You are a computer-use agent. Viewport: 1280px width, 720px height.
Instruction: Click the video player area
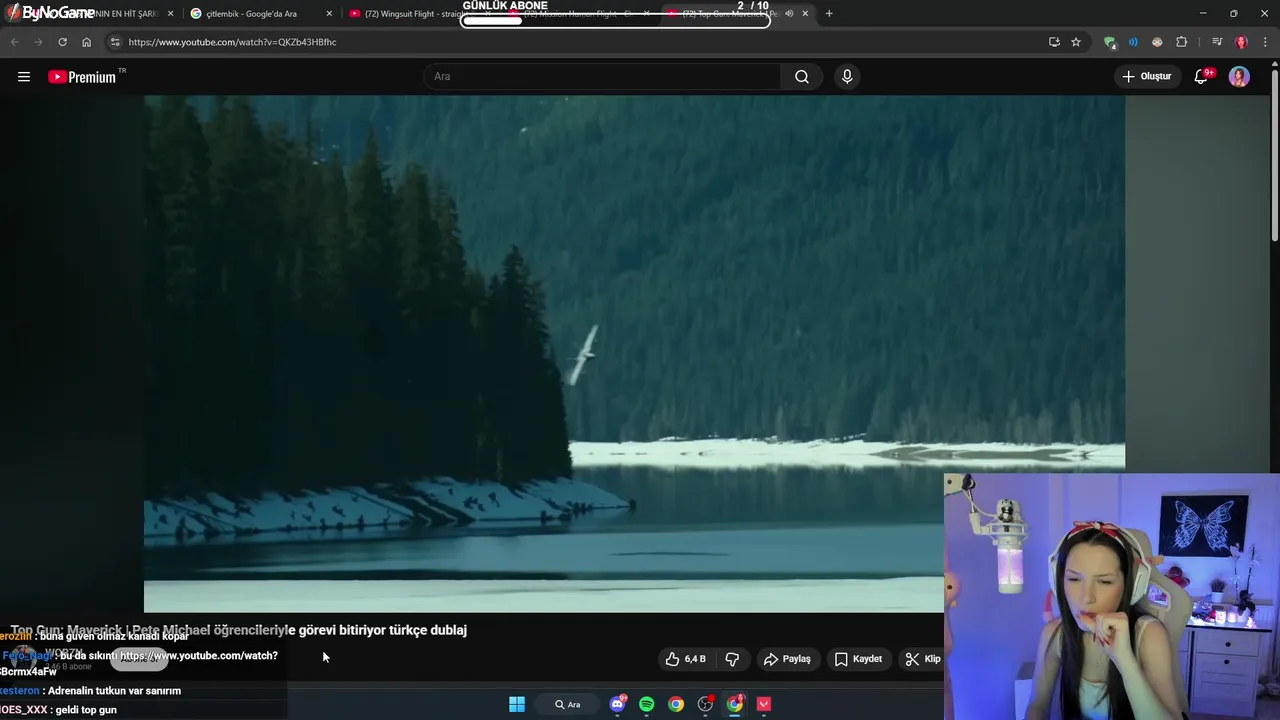click(x=634, y=354)
